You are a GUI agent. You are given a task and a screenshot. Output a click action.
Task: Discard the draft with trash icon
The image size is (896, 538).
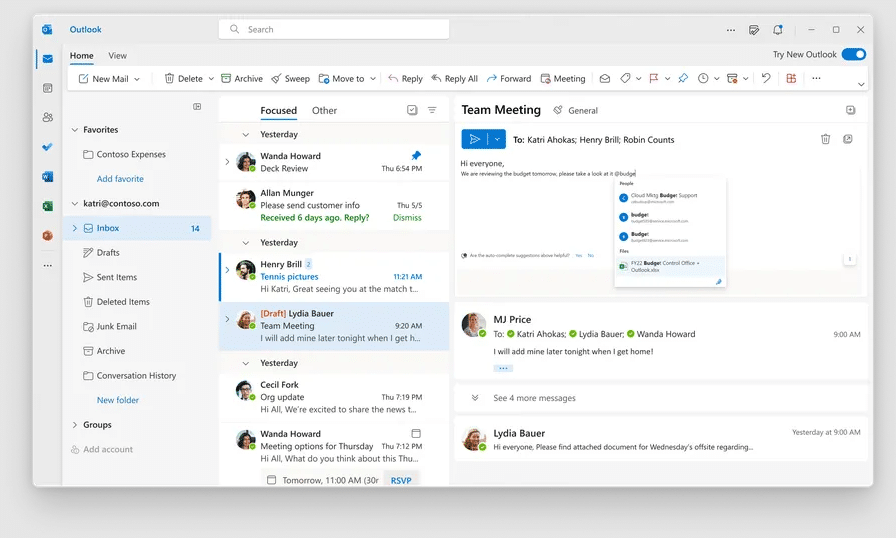tap(825, 139)
